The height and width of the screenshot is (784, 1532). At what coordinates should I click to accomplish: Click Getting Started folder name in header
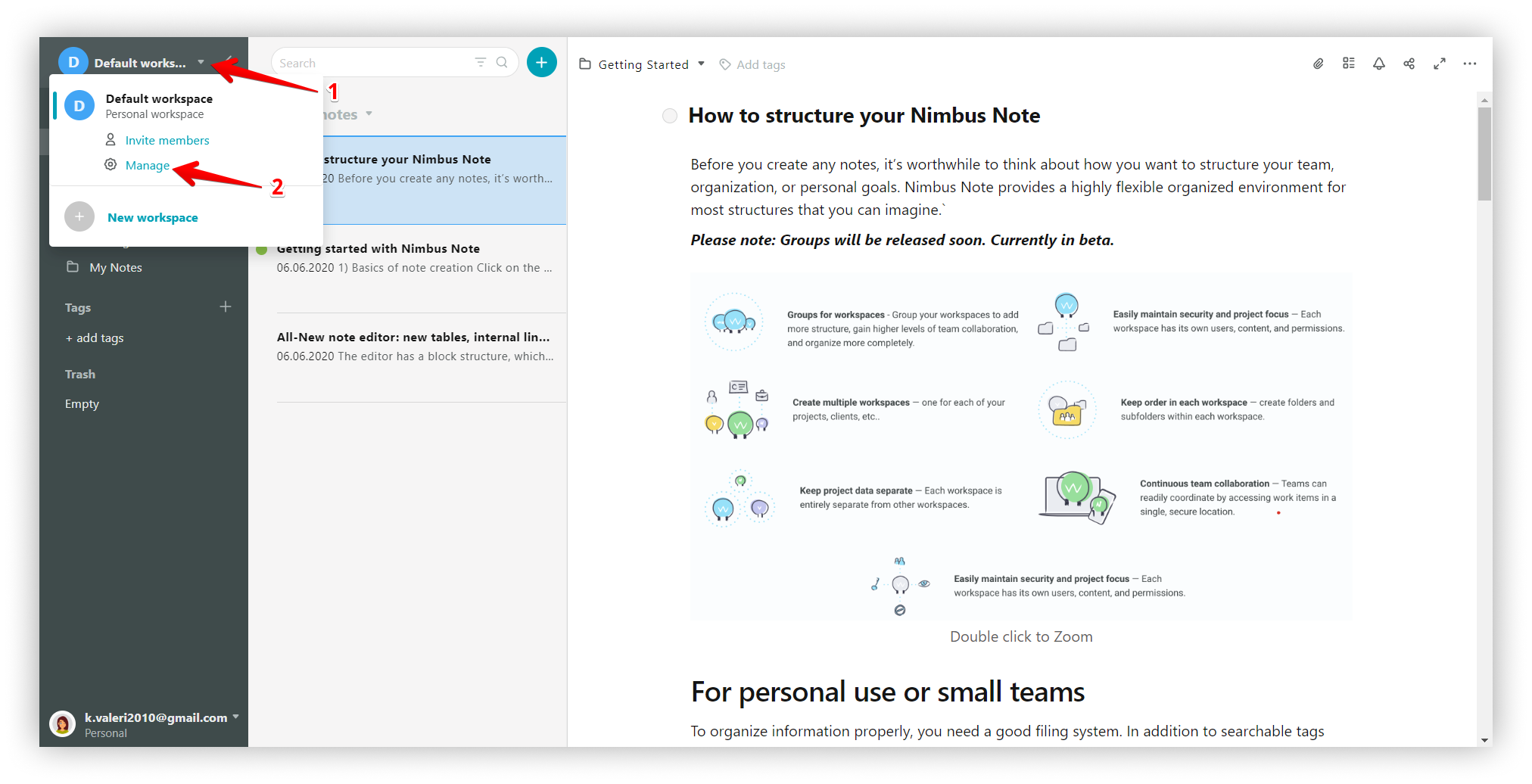coord(643,64)
